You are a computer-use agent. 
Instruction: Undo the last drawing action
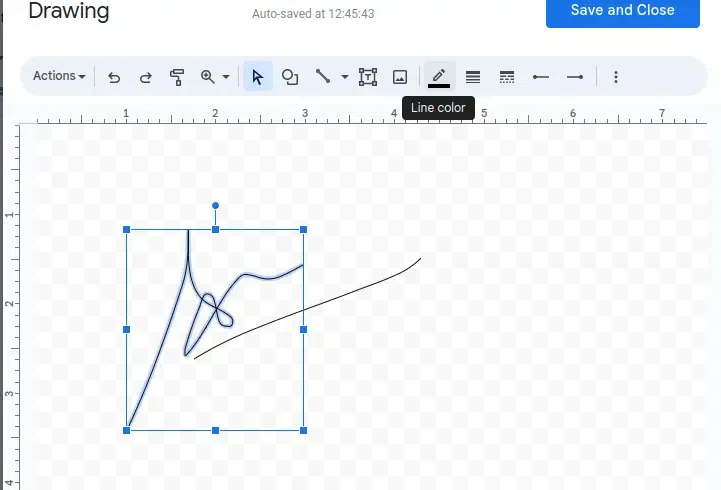click(114, 77)
